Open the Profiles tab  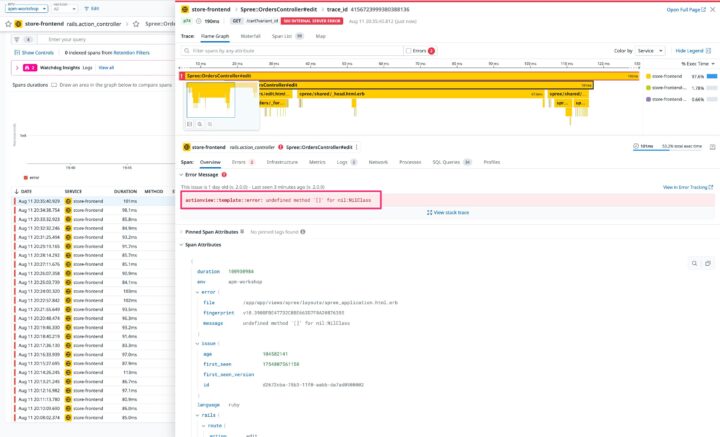point(492,162)
